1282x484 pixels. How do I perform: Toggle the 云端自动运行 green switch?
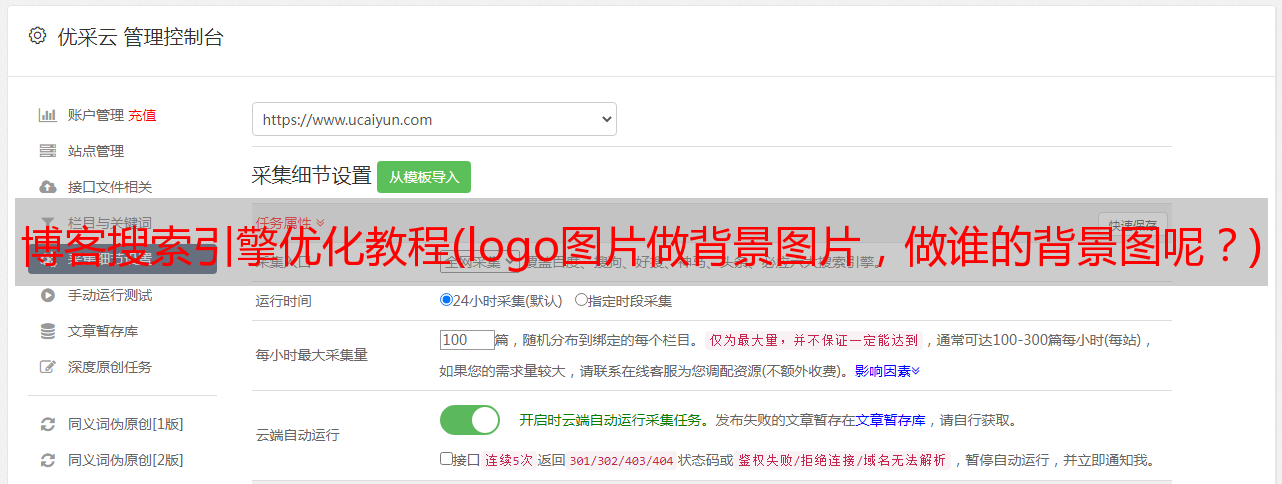(470, 420)
